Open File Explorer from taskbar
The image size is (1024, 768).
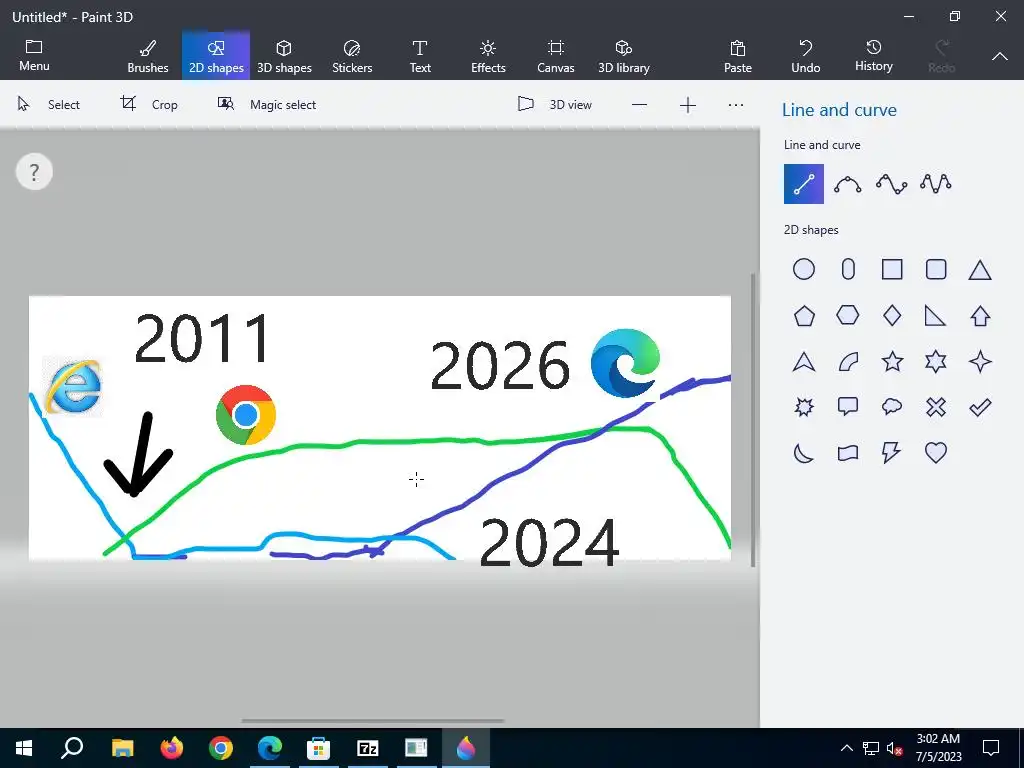tap(122, 748)
